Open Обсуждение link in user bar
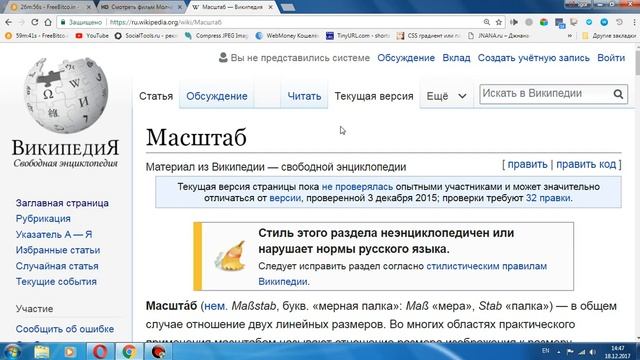Viewport: 640px width, 360px height. click(406, 58)
